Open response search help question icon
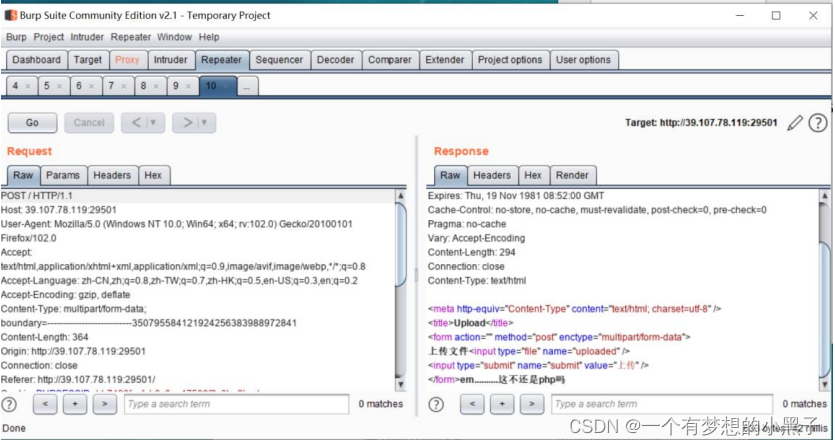The image size is (835, 445). click(436, 405)
